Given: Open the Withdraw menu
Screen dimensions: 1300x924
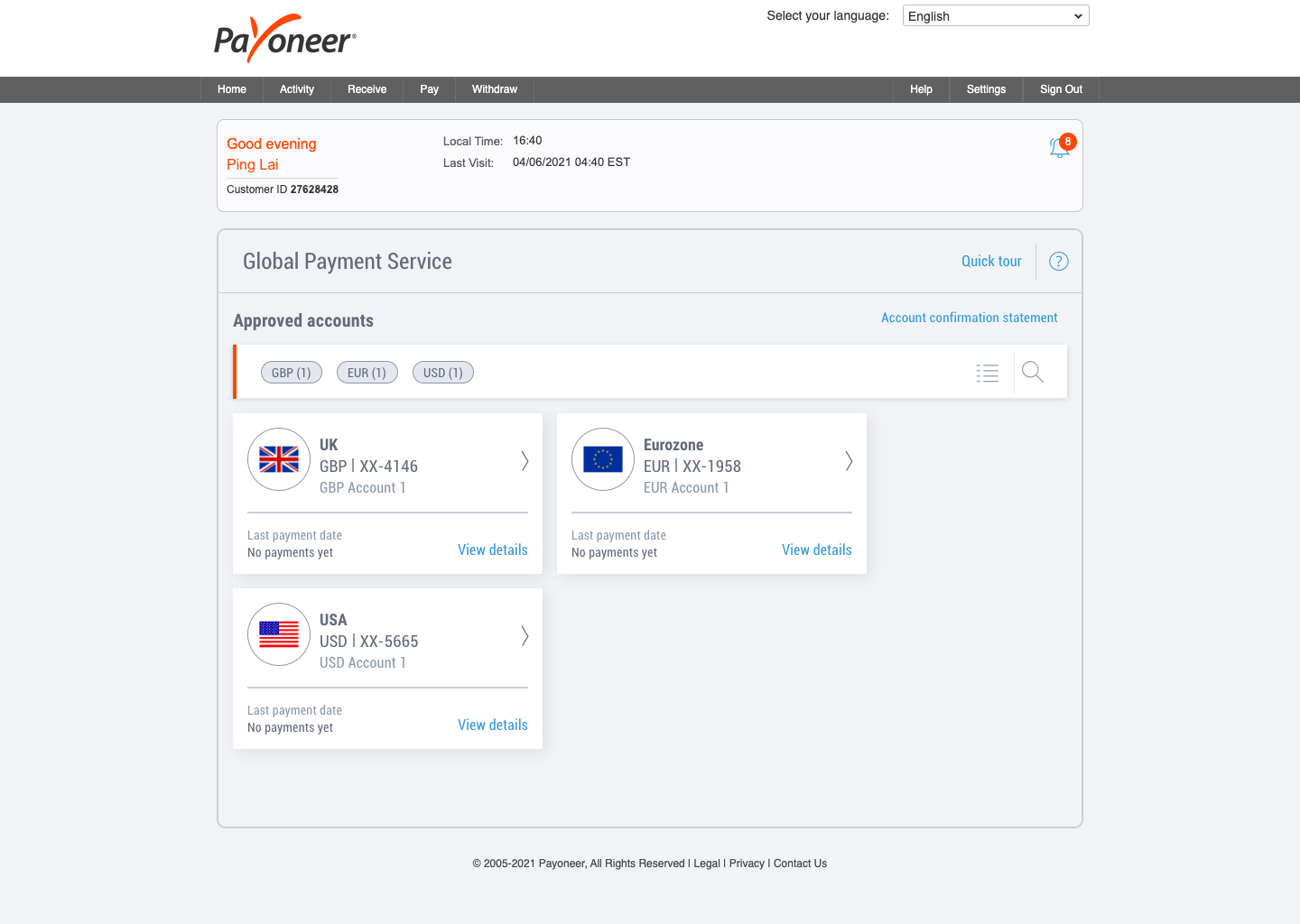Looking at the screenshot, I should [x=495, y=89].
